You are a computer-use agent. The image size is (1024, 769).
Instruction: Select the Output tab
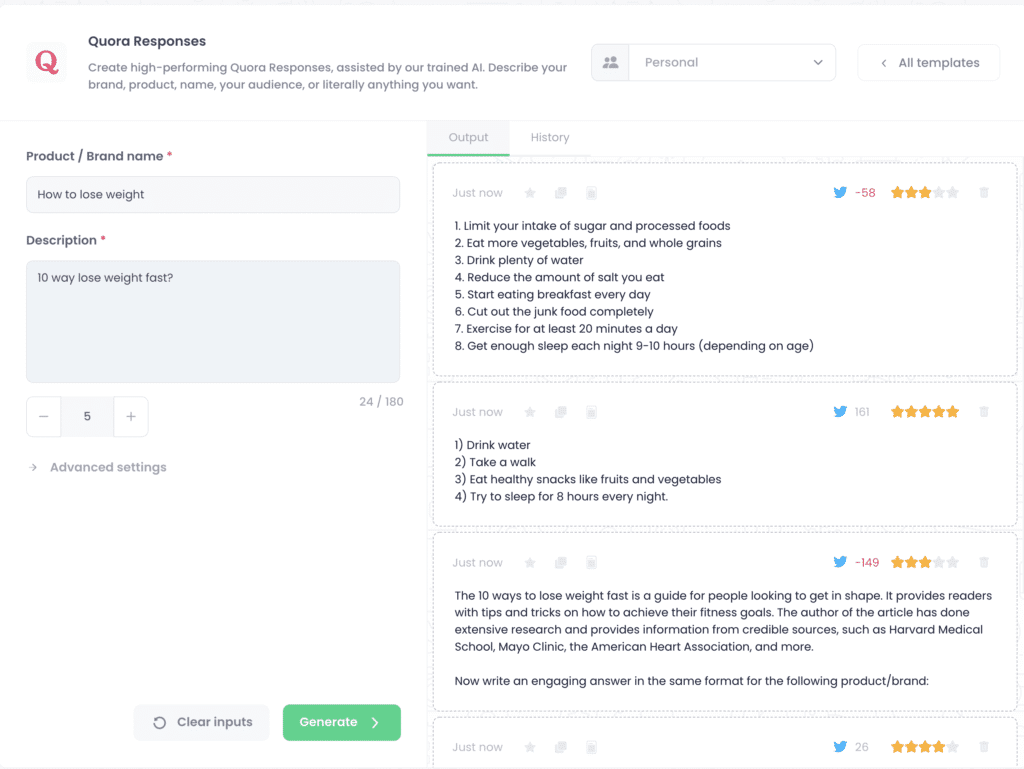(468, 137)
